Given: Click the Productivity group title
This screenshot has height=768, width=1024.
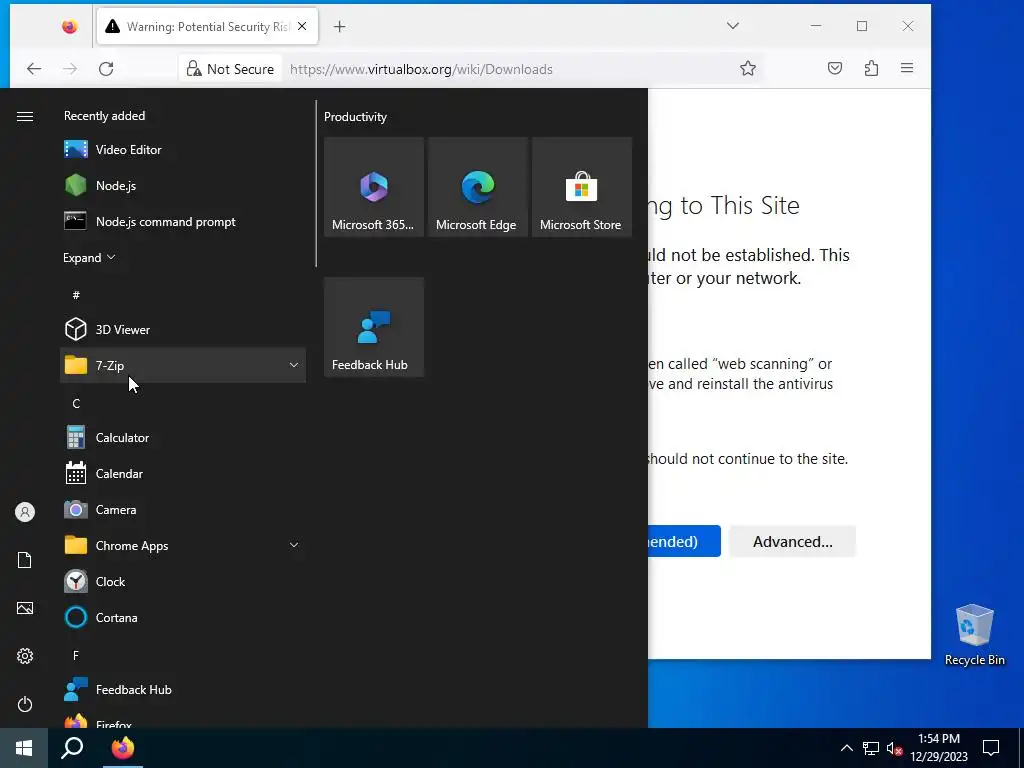Looking at the screenshot, I should (355, 117).
